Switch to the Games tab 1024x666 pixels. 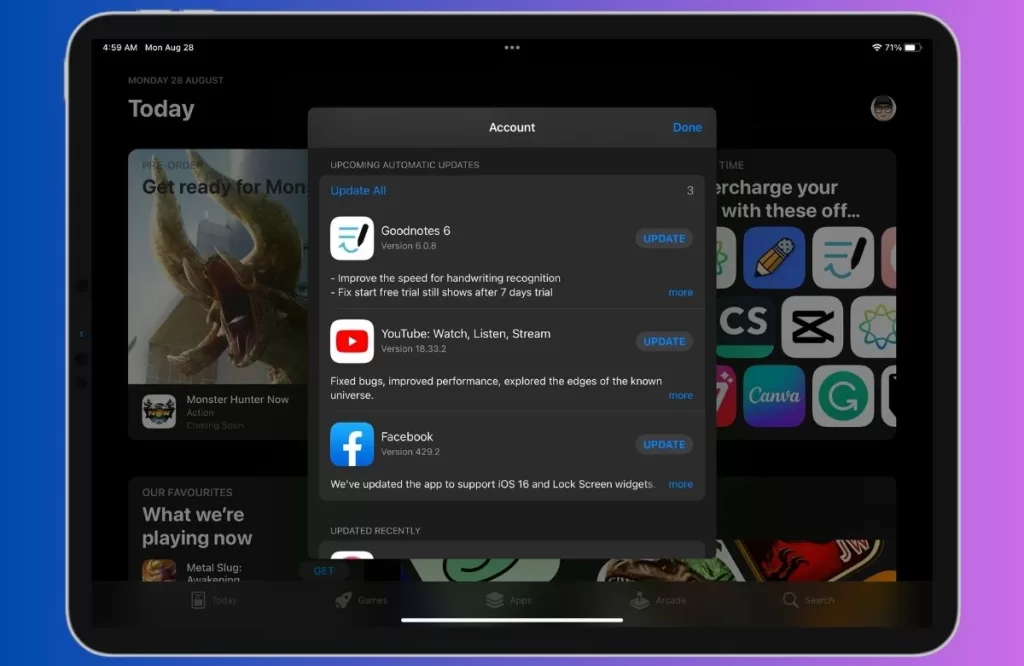click(x=361, y=600)
